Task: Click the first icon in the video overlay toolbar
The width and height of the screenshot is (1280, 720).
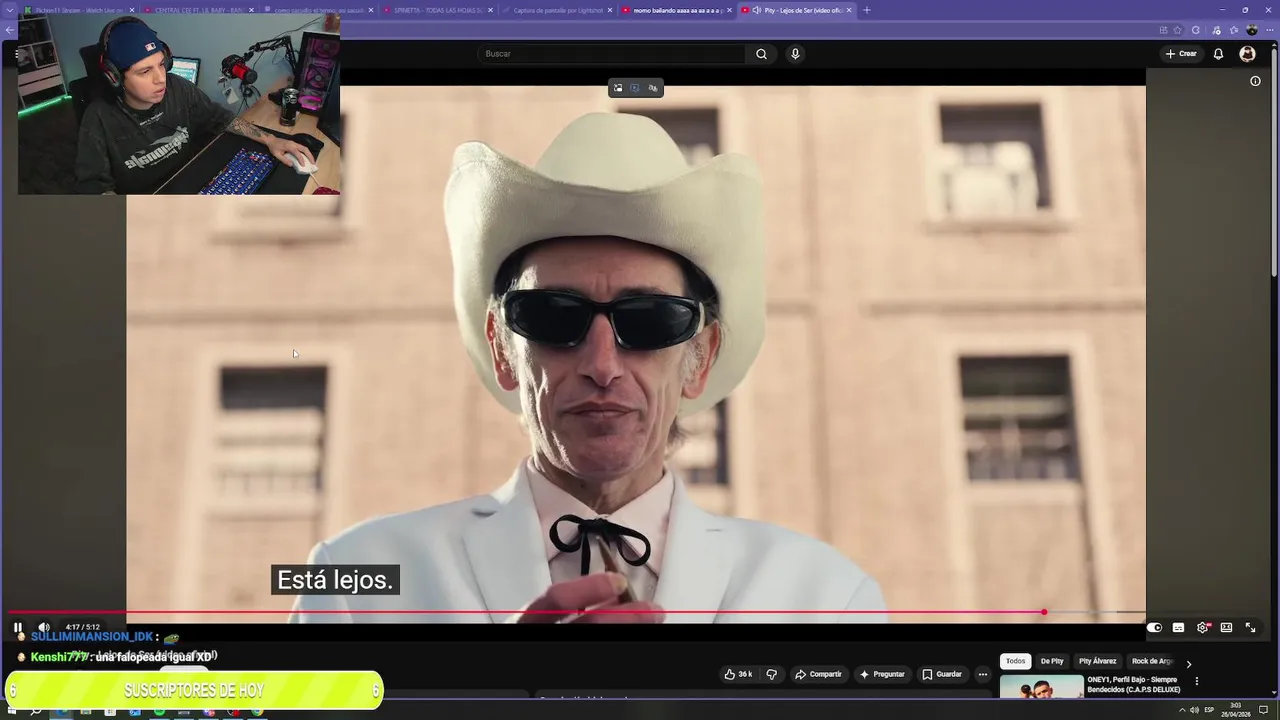Action: tap(618, 88)
